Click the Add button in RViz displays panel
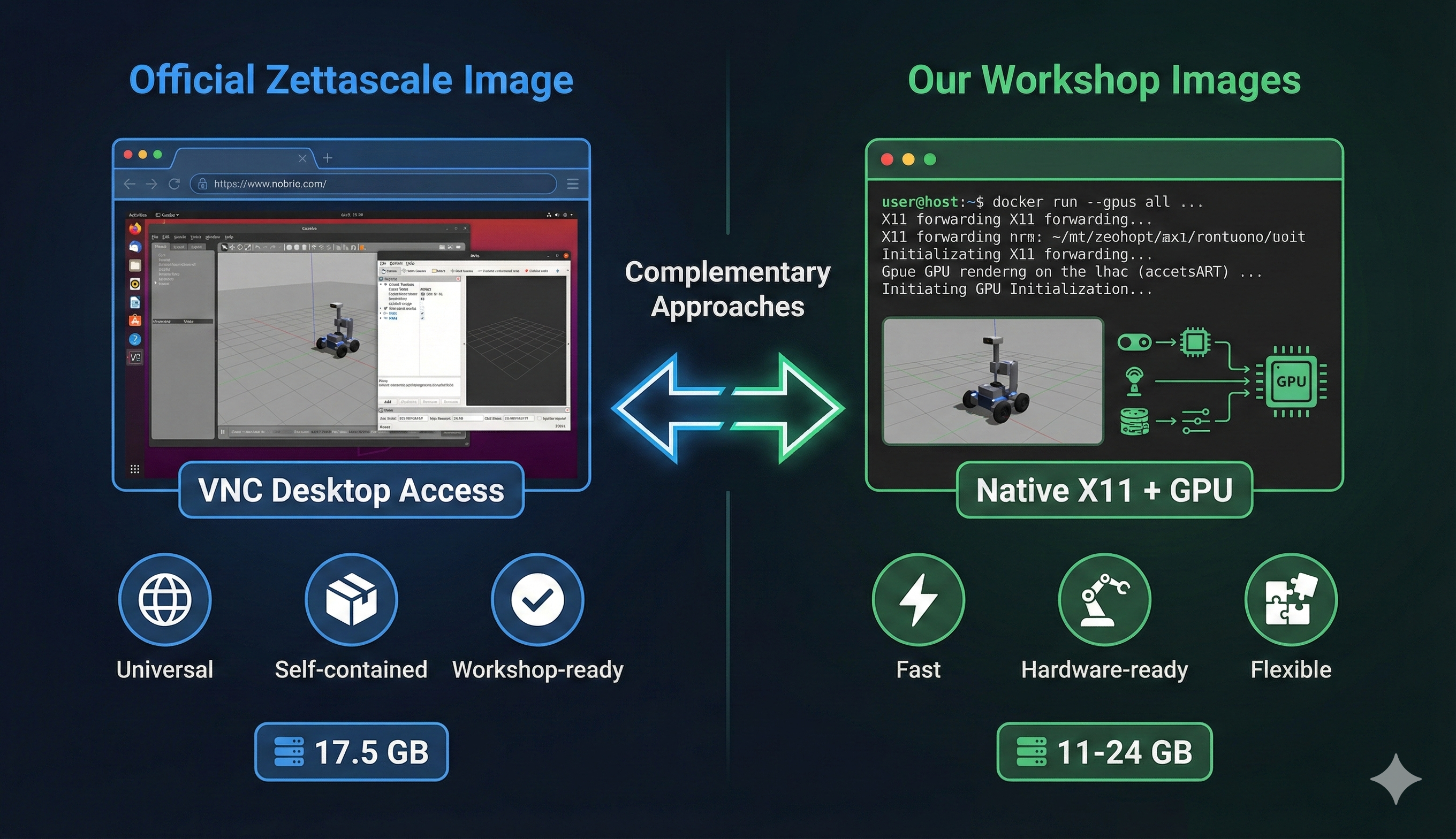 pyautogui.click(x=388, y=402)
